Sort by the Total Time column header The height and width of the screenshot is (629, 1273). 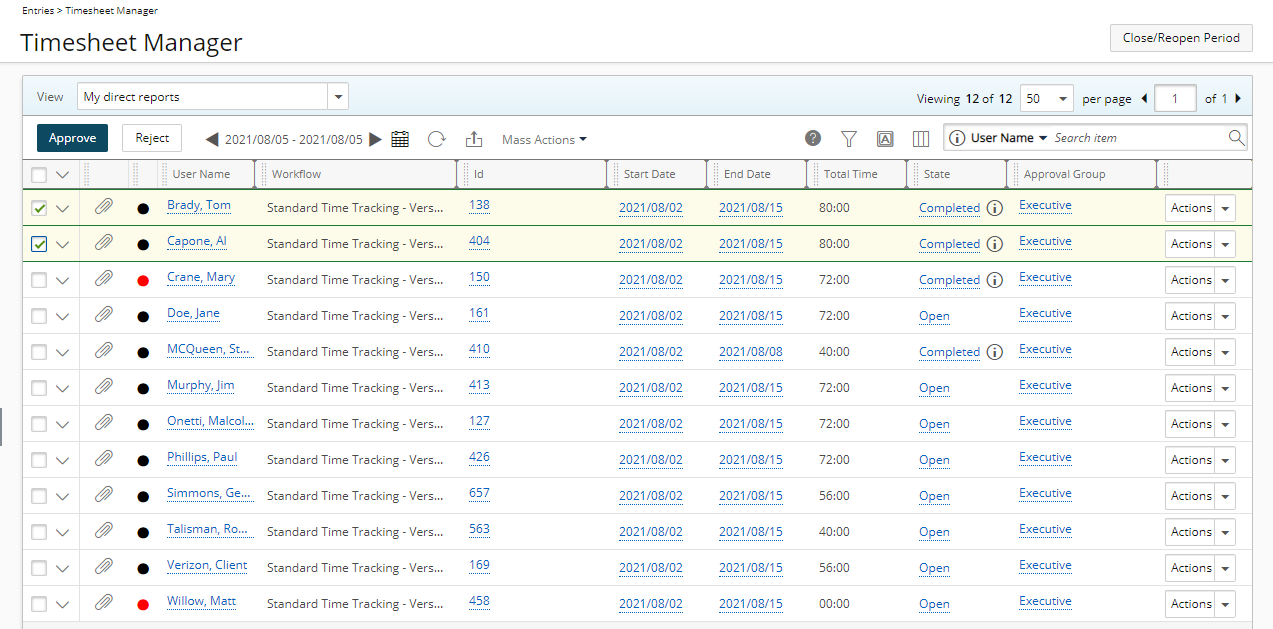pyautogui.click(x=850, y=174)
